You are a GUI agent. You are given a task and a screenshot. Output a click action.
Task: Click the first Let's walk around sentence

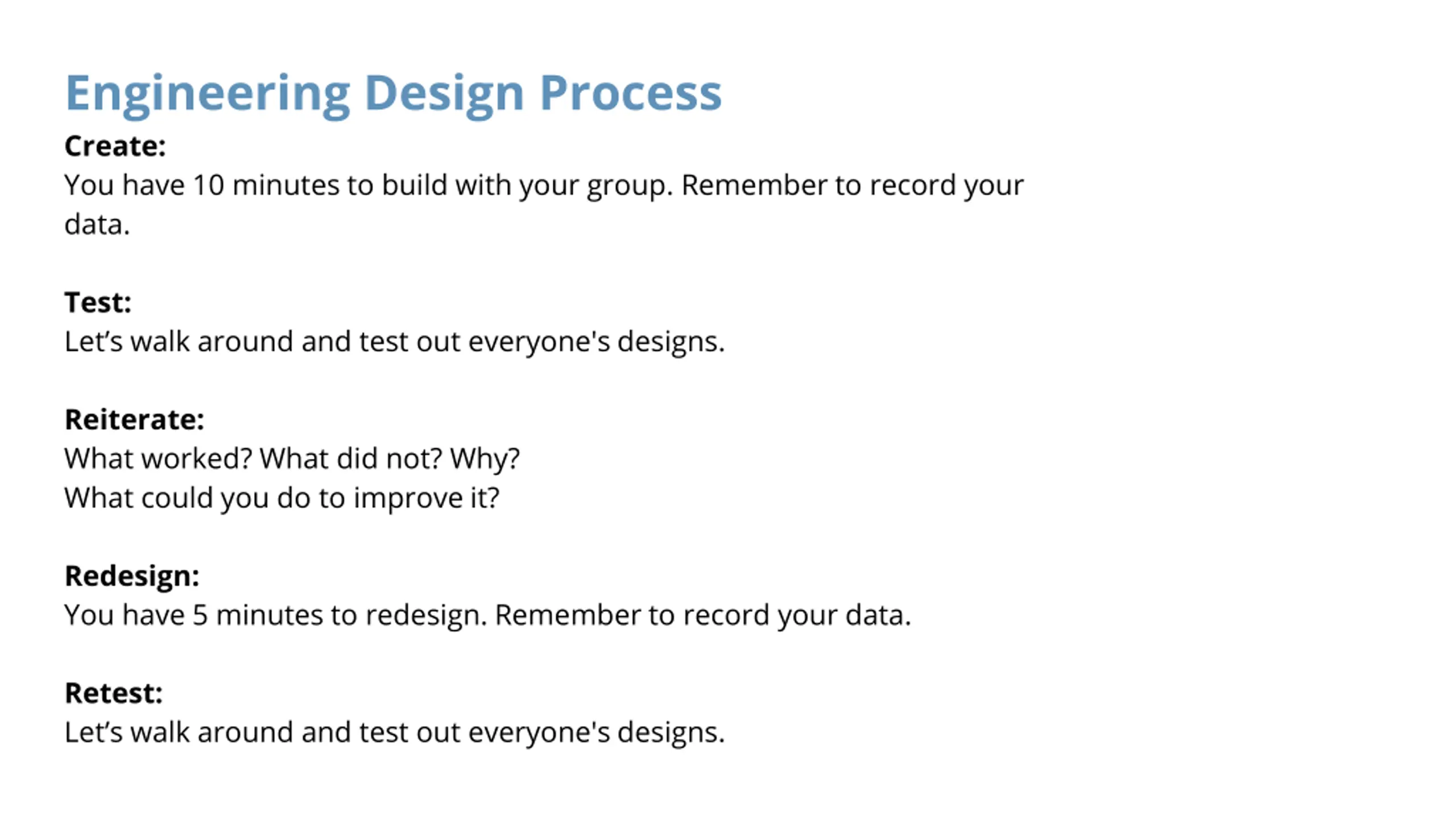pos(395,342)
